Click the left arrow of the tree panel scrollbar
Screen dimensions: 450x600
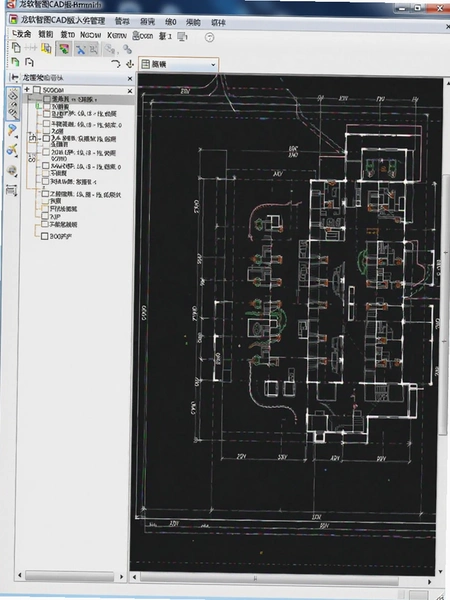click(20, 576)
